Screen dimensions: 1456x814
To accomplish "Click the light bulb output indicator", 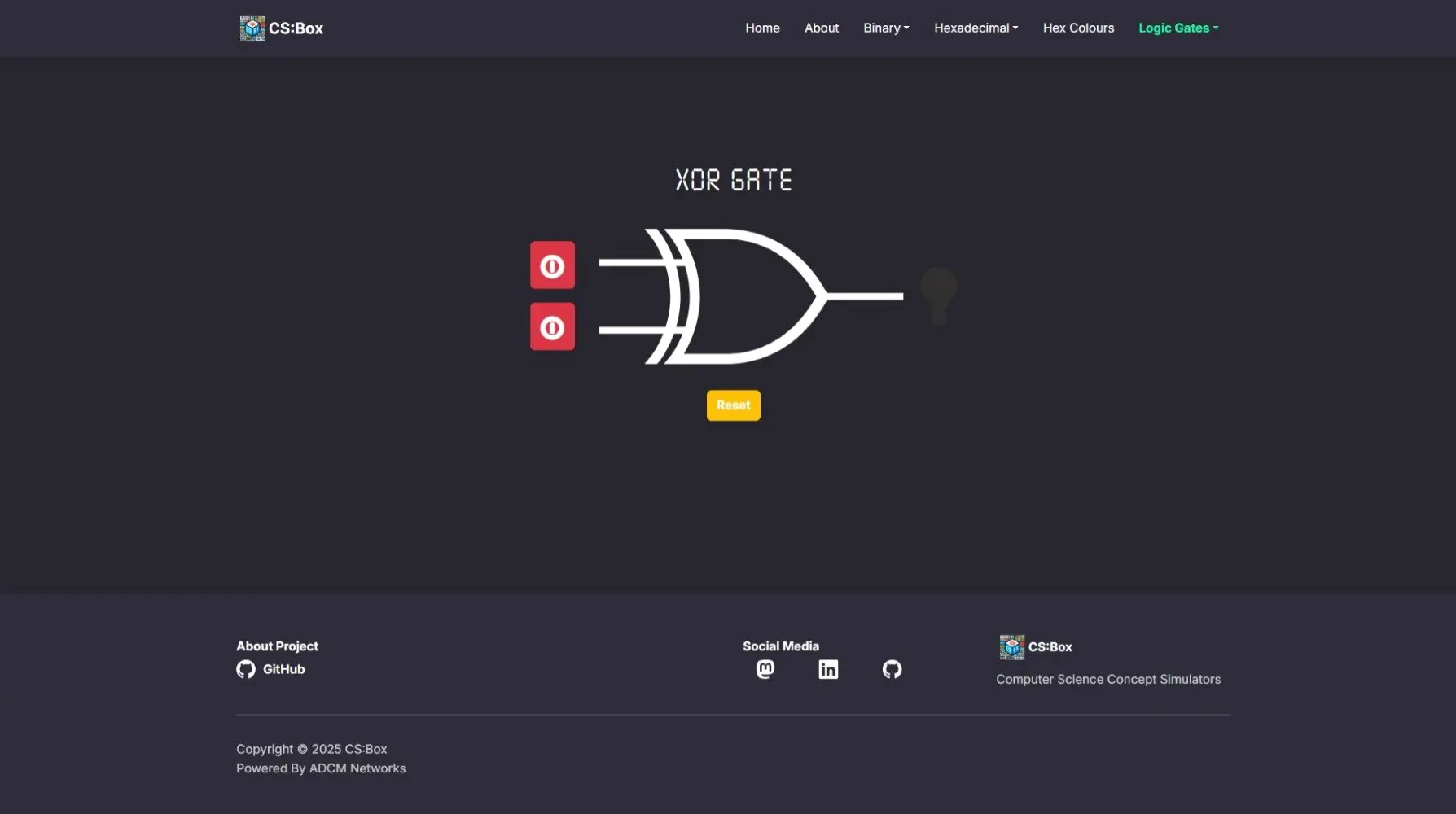I will [x=938, y=295].
